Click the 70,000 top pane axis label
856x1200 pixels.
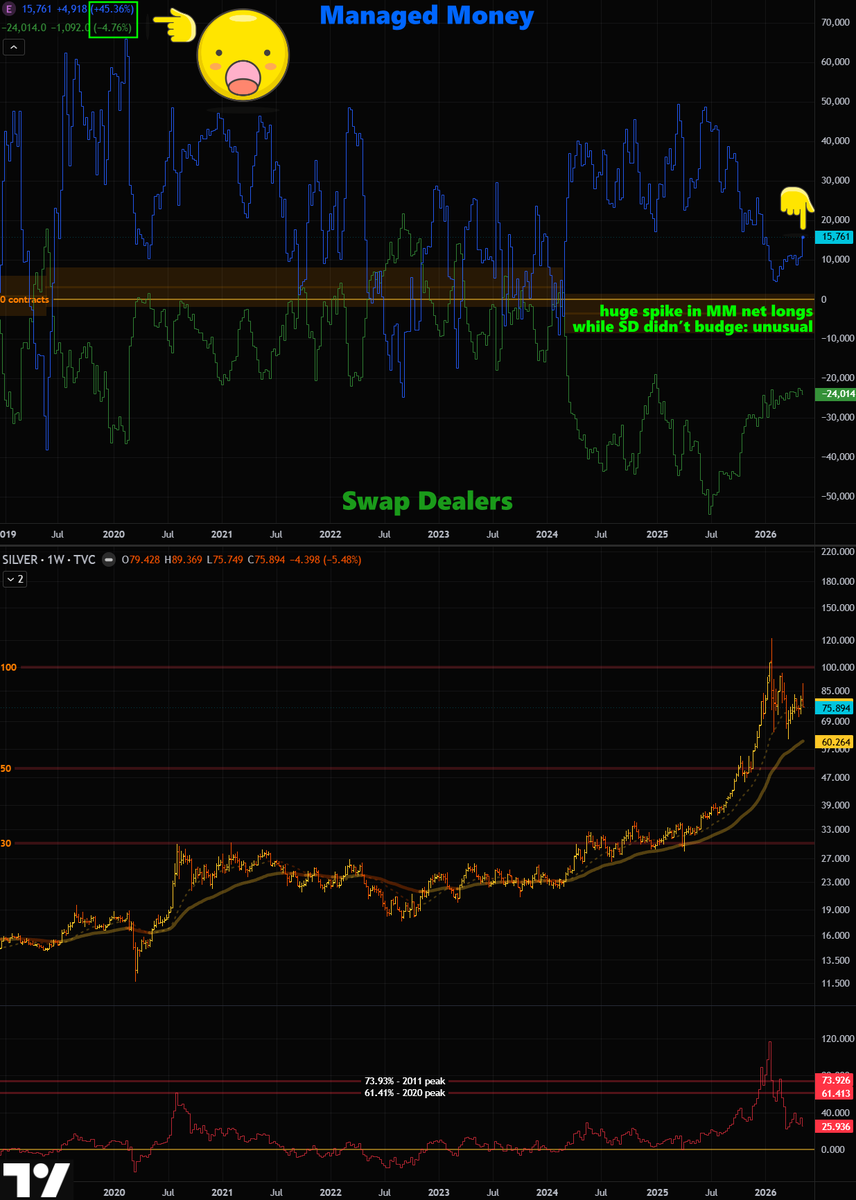(x=833, y=22)
